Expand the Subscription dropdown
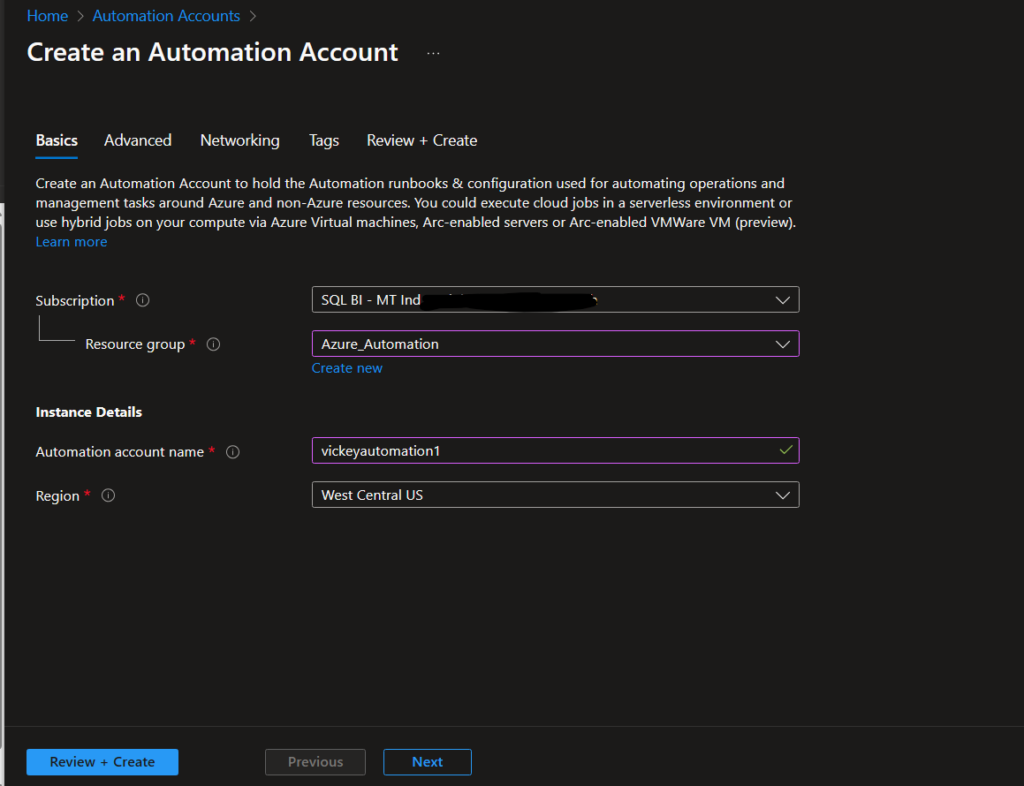The width and height of the screenshot is (1024, 786). coord(555,300)
